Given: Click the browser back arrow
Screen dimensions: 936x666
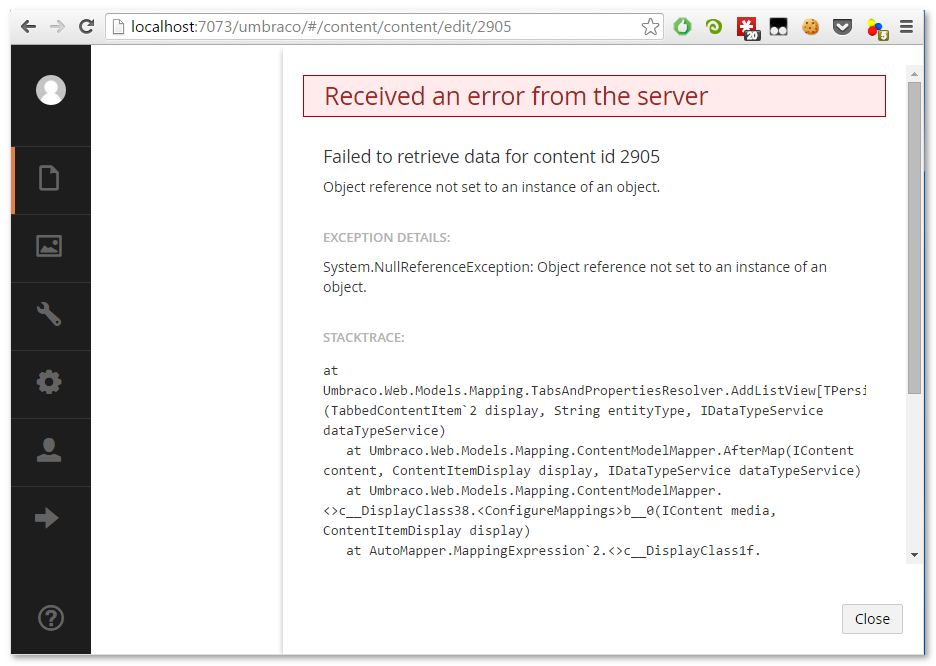Looking at the screenshot, I should coord(28,27).
